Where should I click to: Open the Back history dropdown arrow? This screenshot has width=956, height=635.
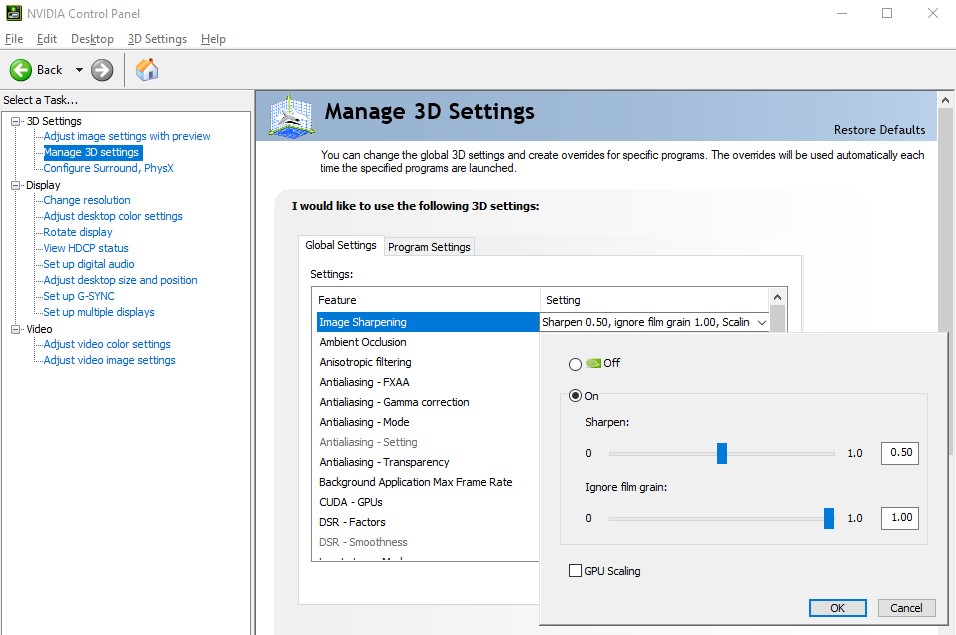point(79,70)
